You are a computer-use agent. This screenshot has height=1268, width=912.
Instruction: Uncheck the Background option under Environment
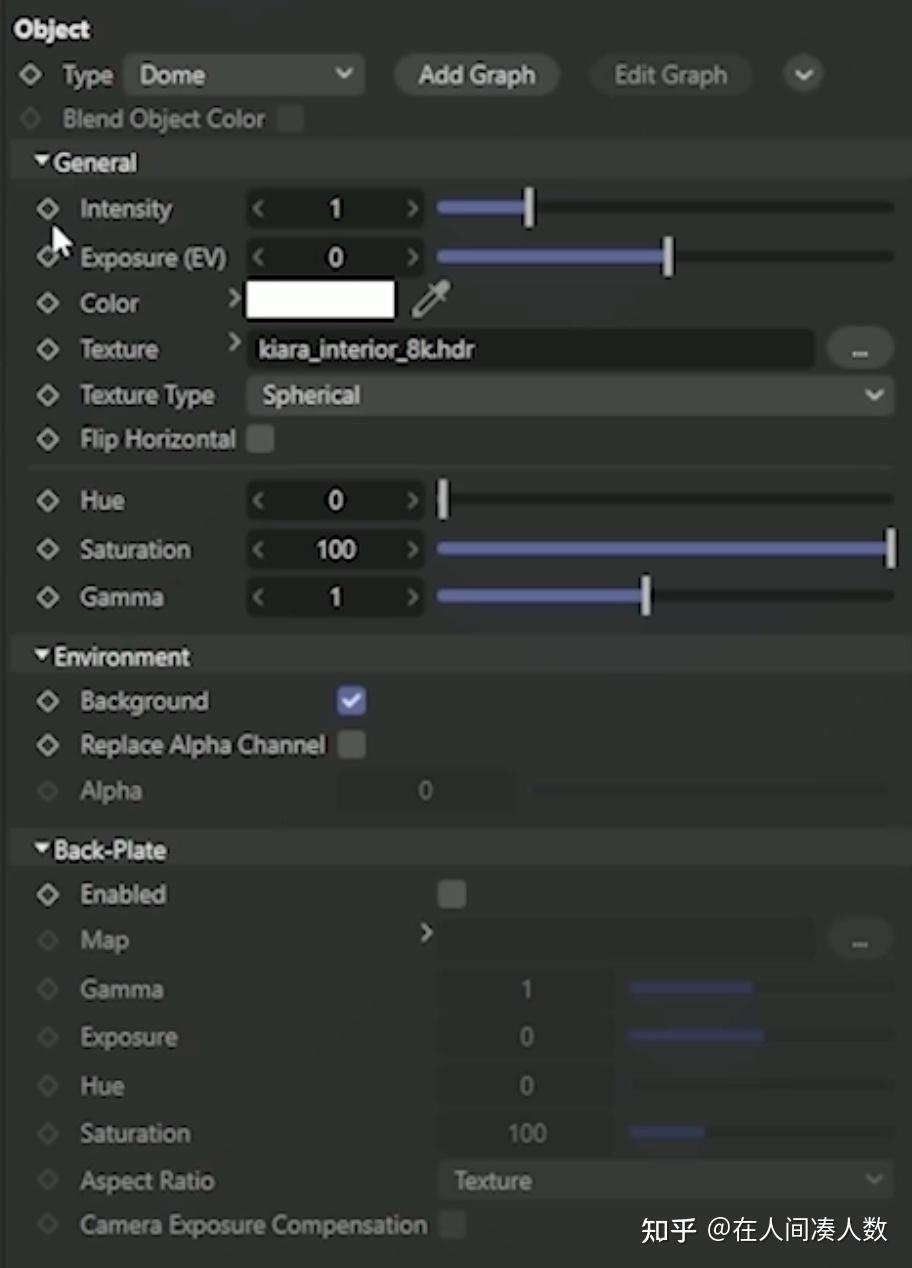pyautogui.click(x=350, y=701)
